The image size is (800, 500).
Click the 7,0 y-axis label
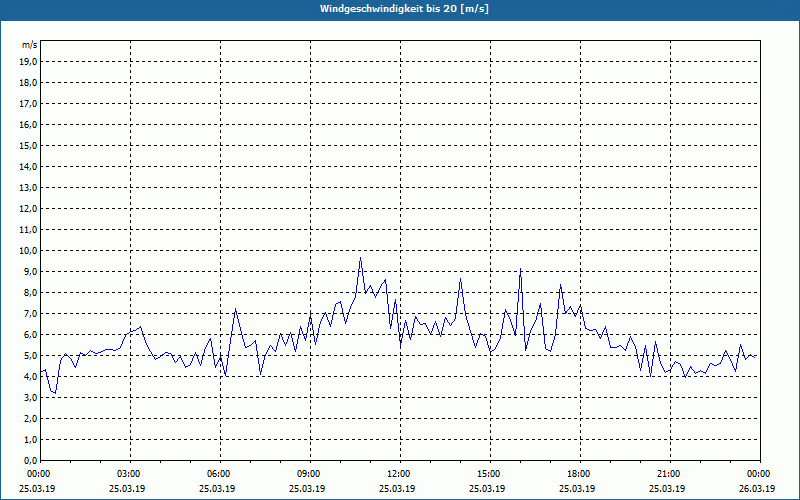[31, 313]
